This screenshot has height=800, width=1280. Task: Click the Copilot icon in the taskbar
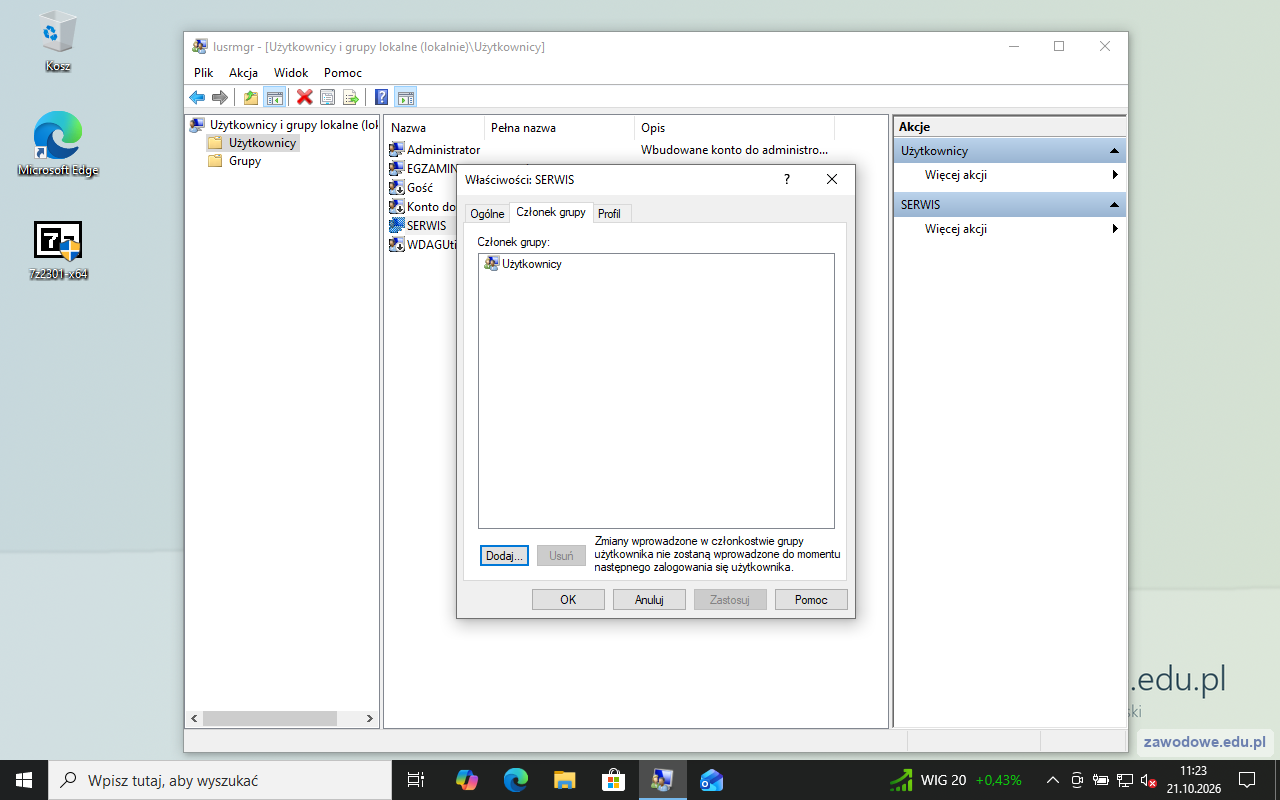[x=467, y=780]
